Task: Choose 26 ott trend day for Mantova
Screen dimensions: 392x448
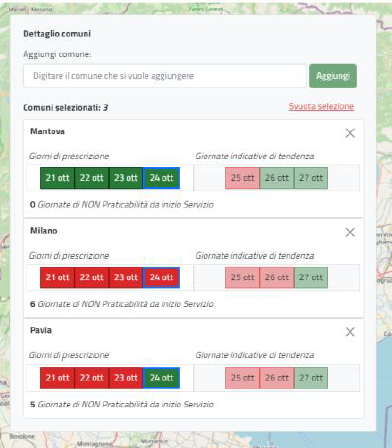Action: [277, 178]
